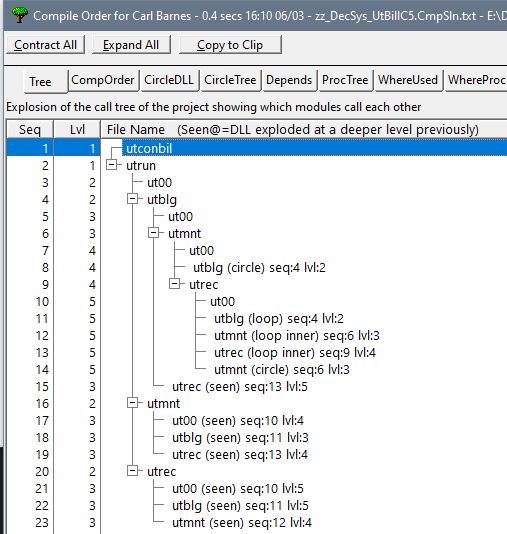Screen dimensions: 507x534
Task: Select 'utrec (loop inner) seq:9 lvl:4' row
Action: click(295, 353)
